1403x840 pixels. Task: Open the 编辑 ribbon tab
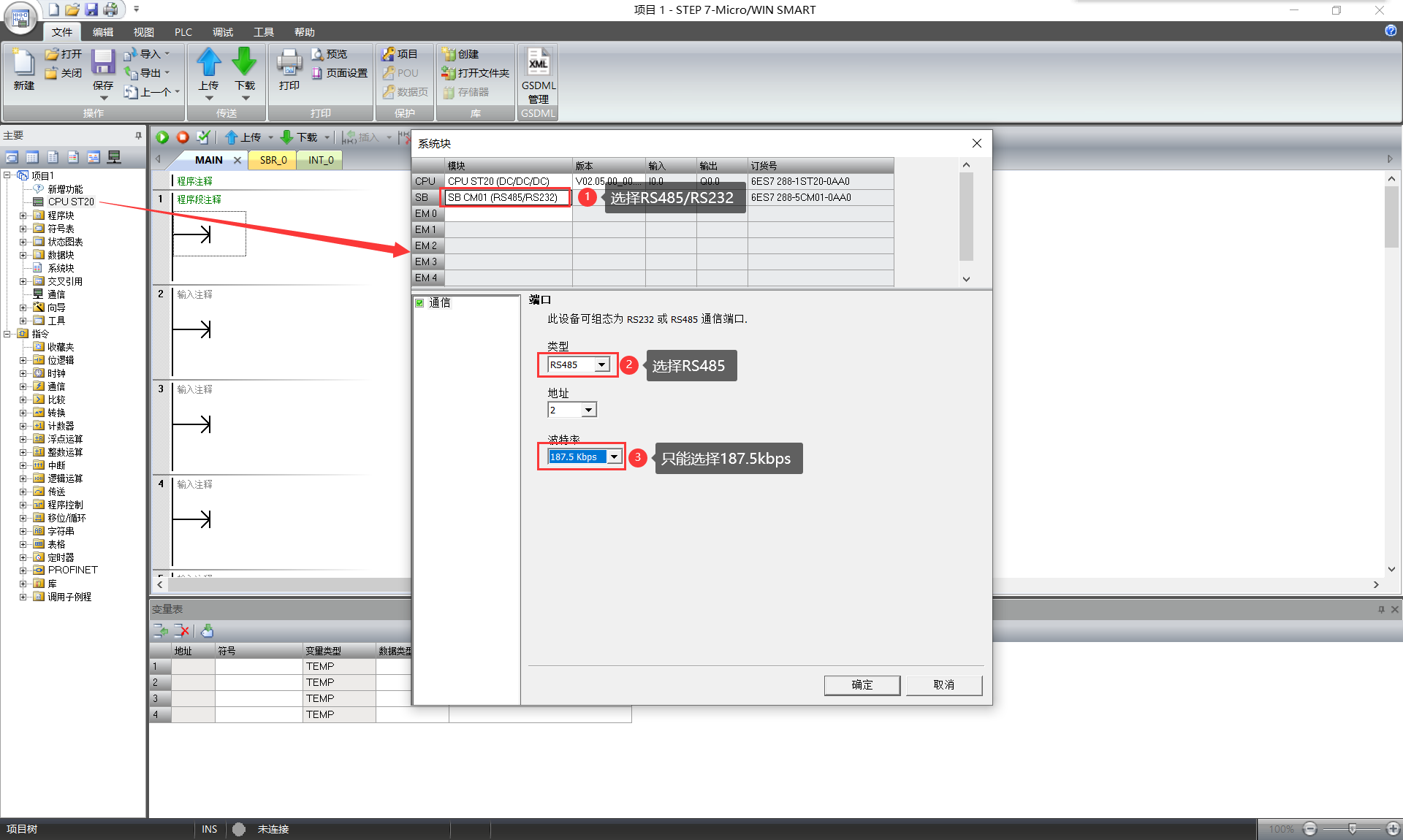[x=103, y=32]
